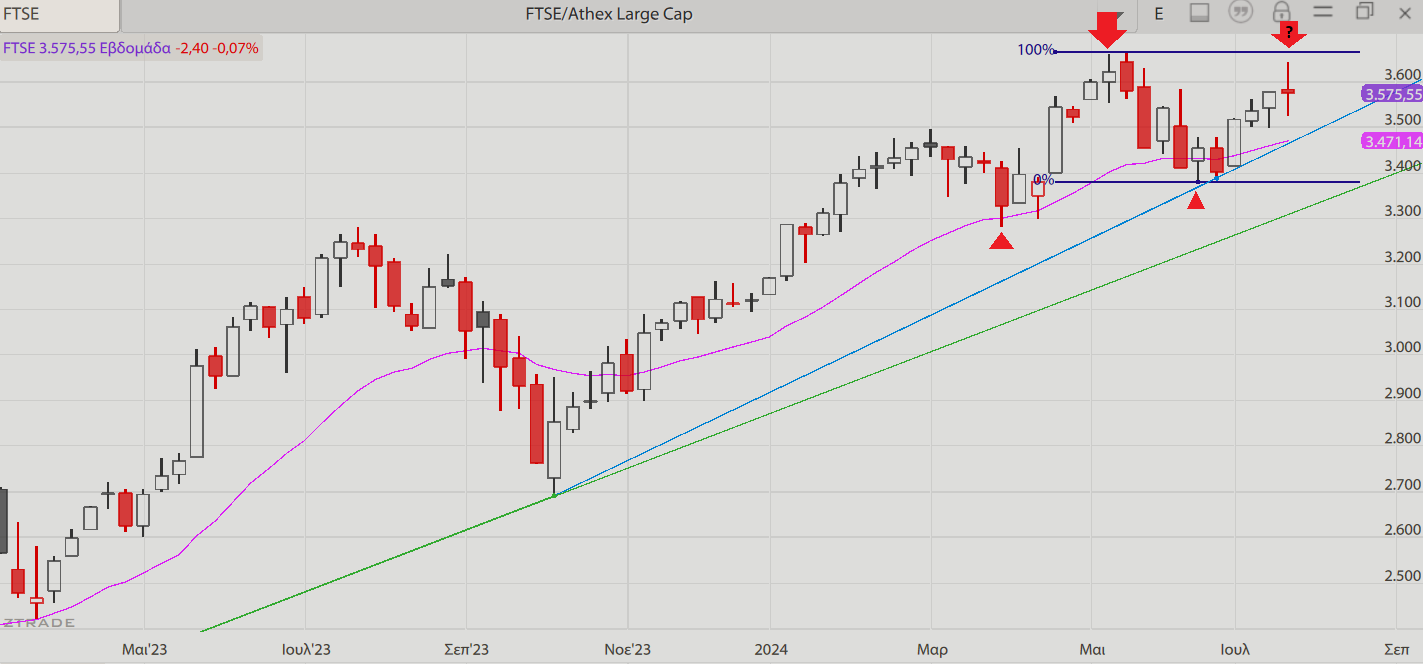Click the 3.600 price axis label
1423x664 pixels.
(x=1403, y=74)
